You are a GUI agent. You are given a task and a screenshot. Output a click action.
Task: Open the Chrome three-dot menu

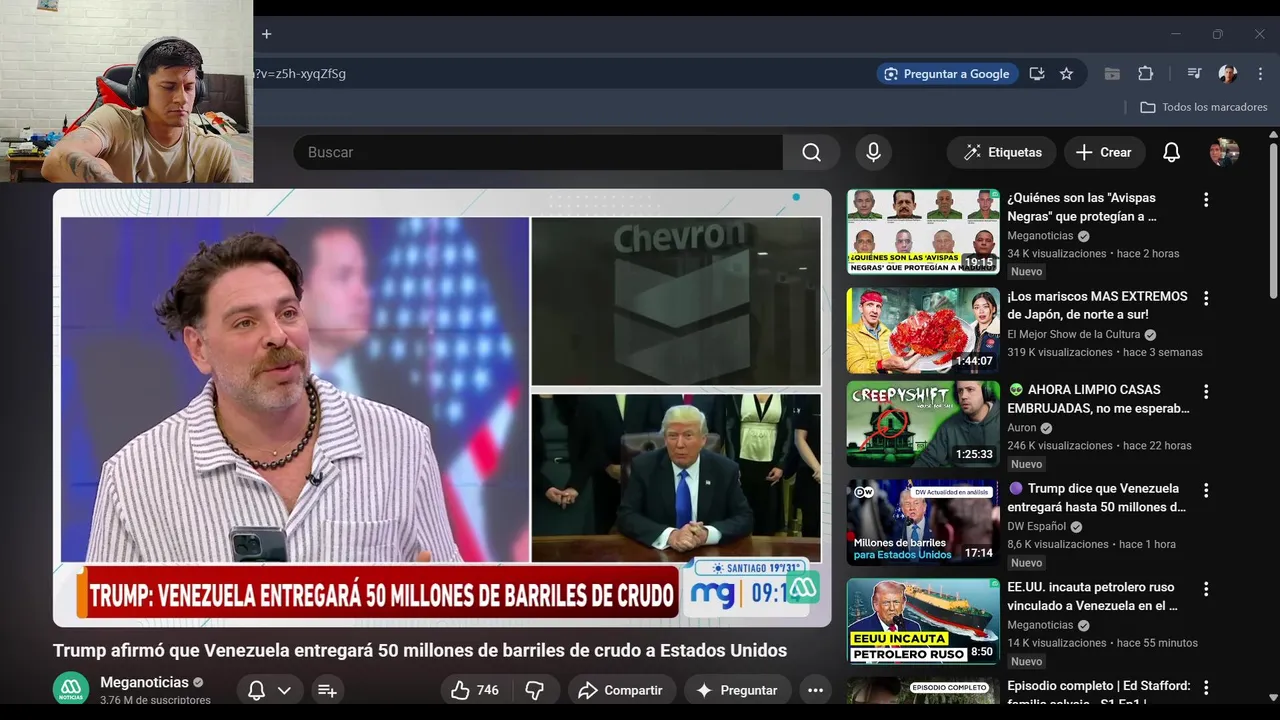(x=1260, y=74)
